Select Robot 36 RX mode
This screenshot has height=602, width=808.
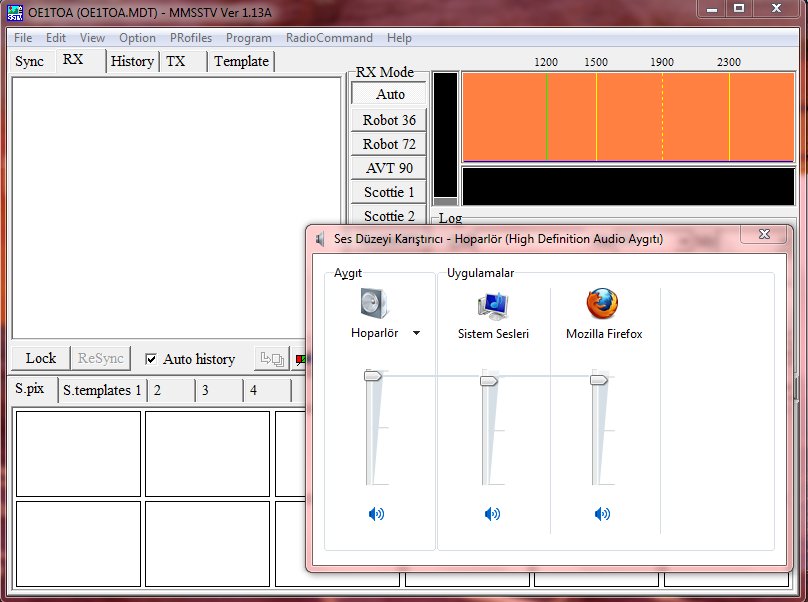pyautogui.click(x=390, y=119)
